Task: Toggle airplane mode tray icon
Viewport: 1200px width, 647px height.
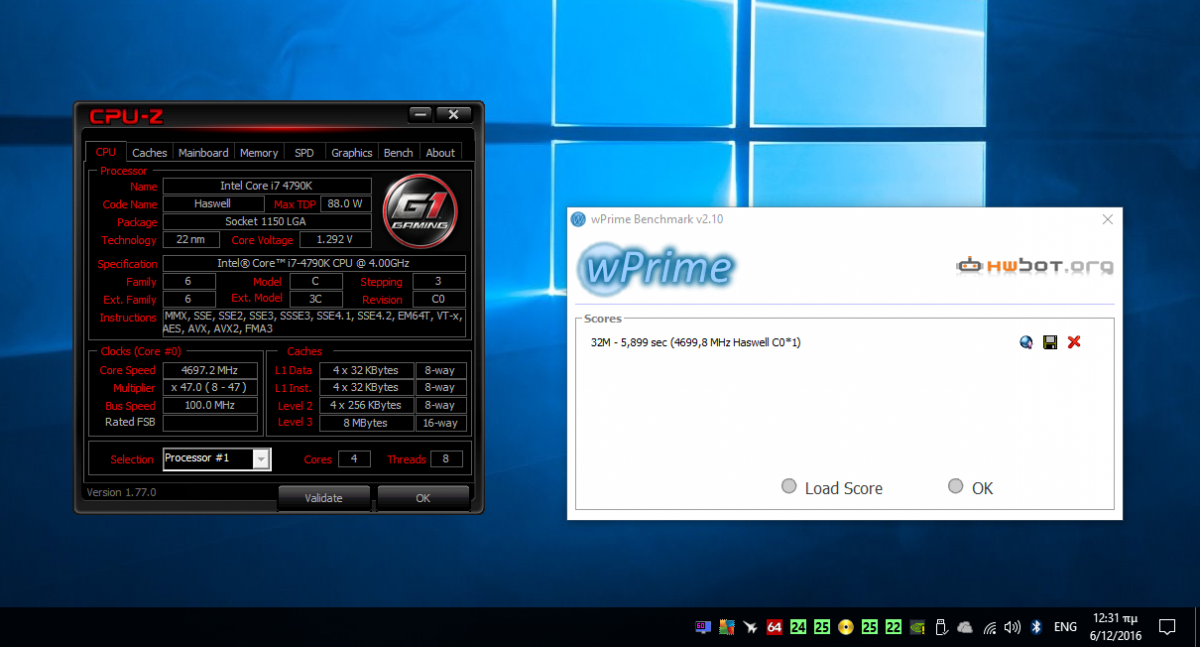Action: pos(750,627)
